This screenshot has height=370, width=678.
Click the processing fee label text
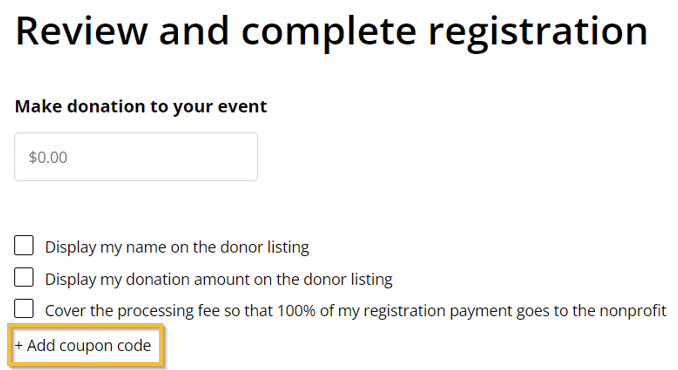pyautogui.click(x=355, y=311)
